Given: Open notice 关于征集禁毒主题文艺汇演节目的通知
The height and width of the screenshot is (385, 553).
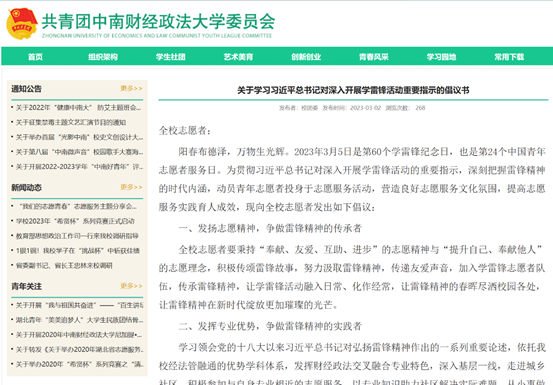Looking at the screenshot, I should point(71,122).
